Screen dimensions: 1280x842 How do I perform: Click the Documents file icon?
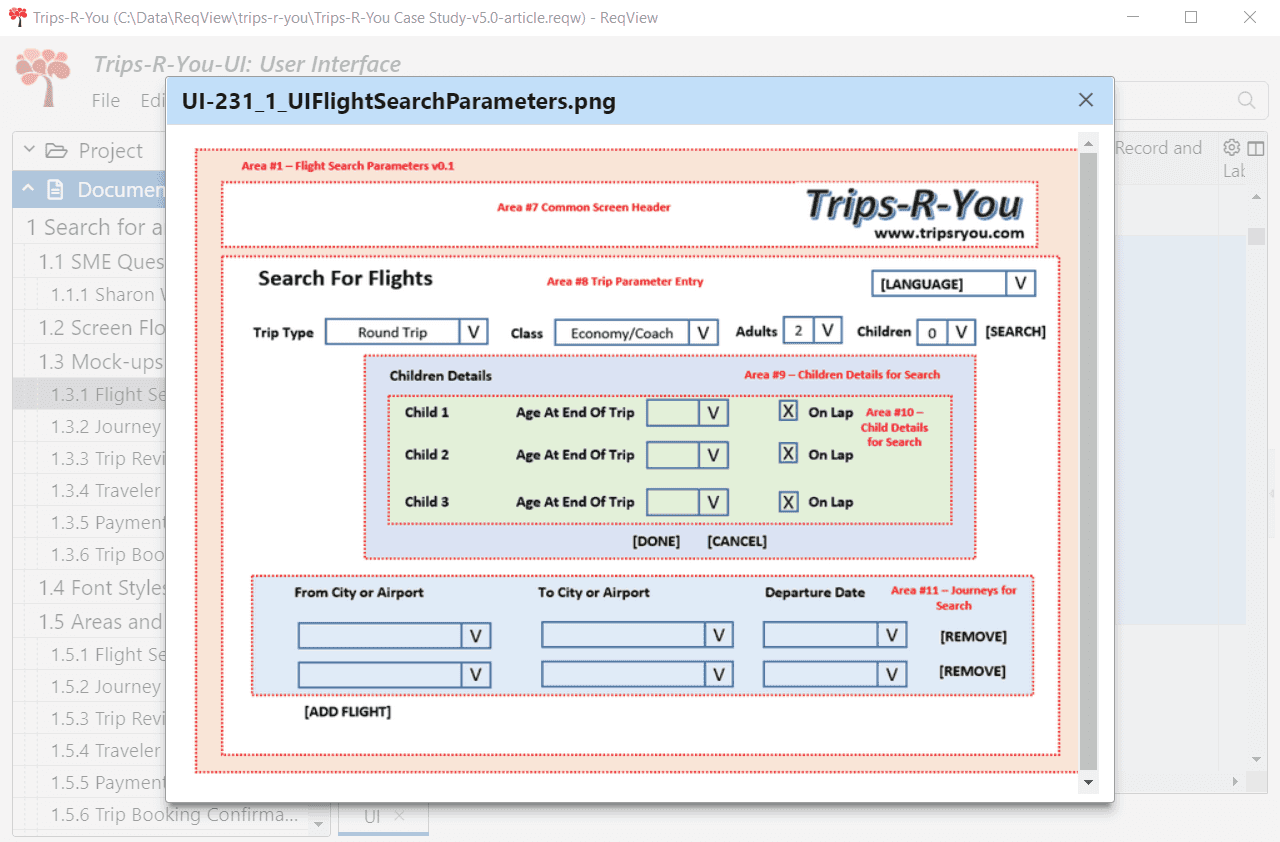coord(56,189)
